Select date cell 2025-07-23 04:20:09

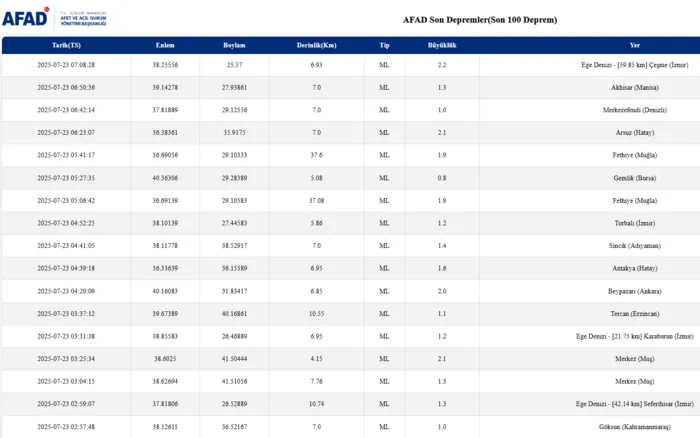pyautogui.click(x=66, y=291)
